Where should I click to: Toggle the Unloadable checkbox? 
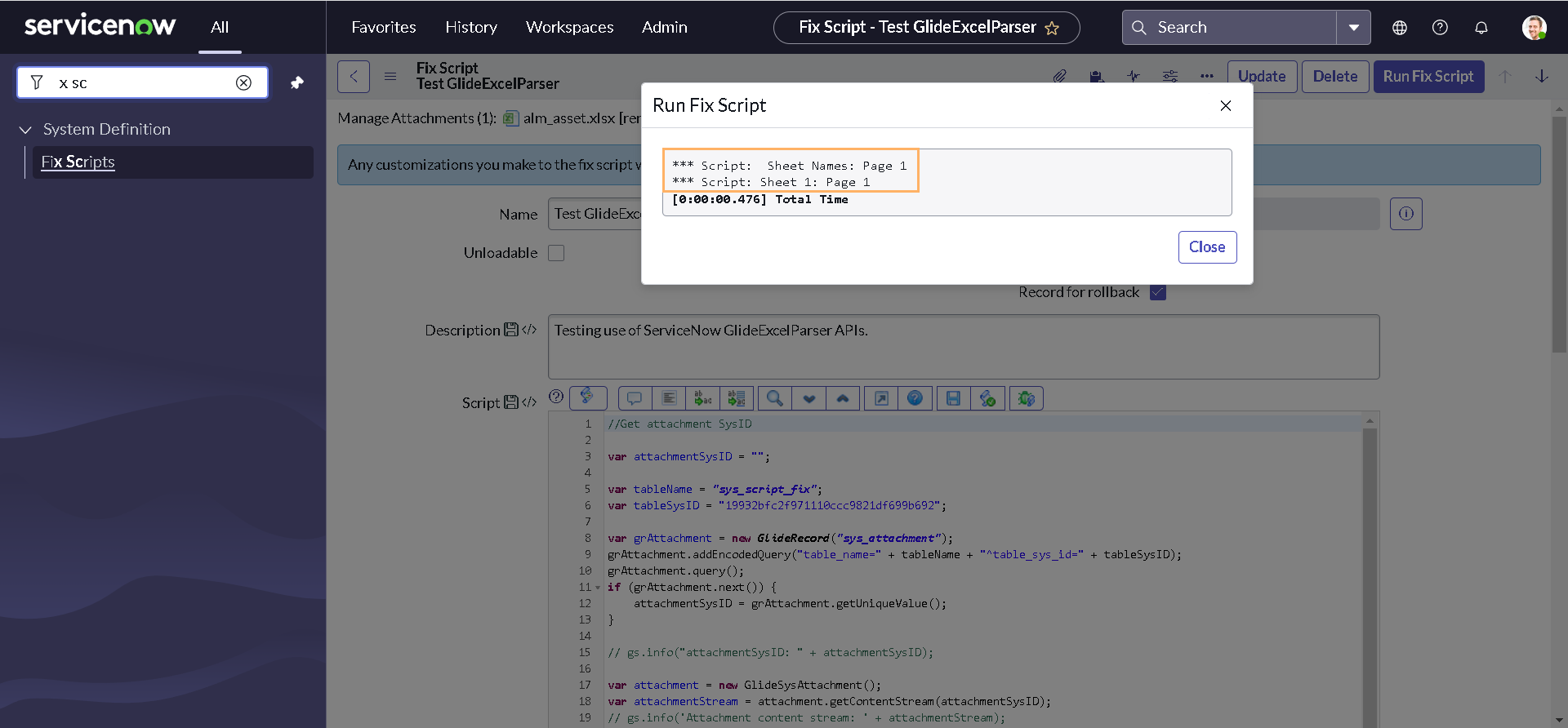coord(556,253)
